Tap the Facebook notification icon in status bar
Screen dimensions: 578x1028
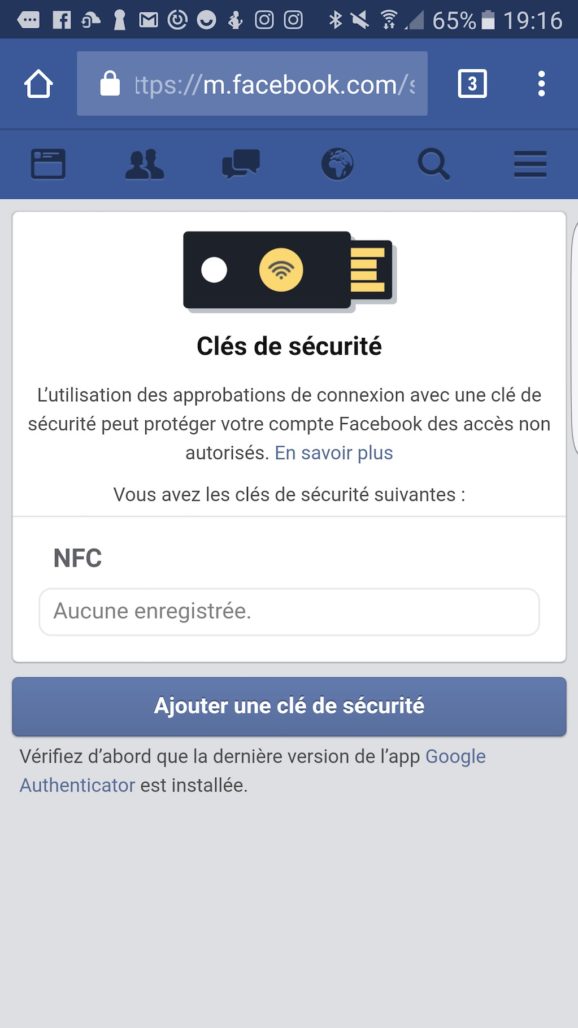[61, 20]
